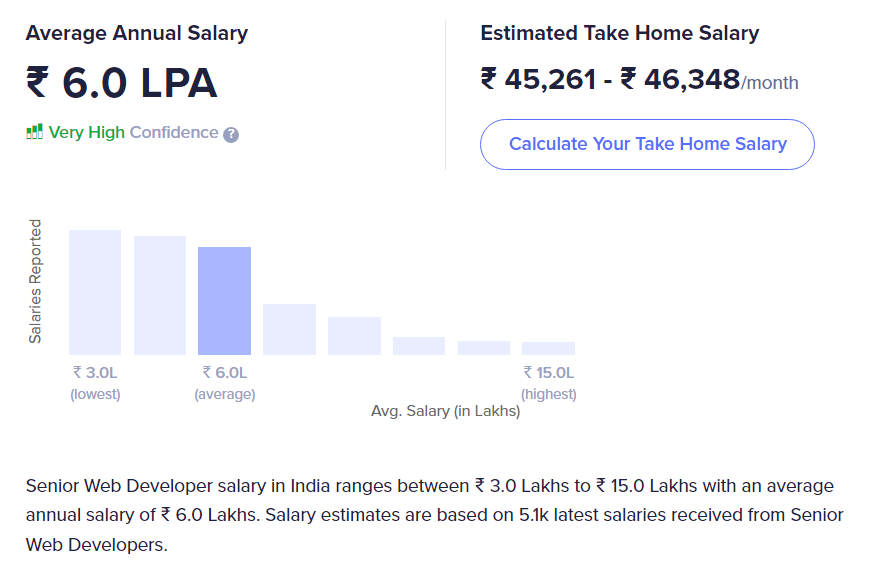Switch to the Average Annual Salary section
The width and height of the screenshot is (883, 582).
[x=137, y=33]
